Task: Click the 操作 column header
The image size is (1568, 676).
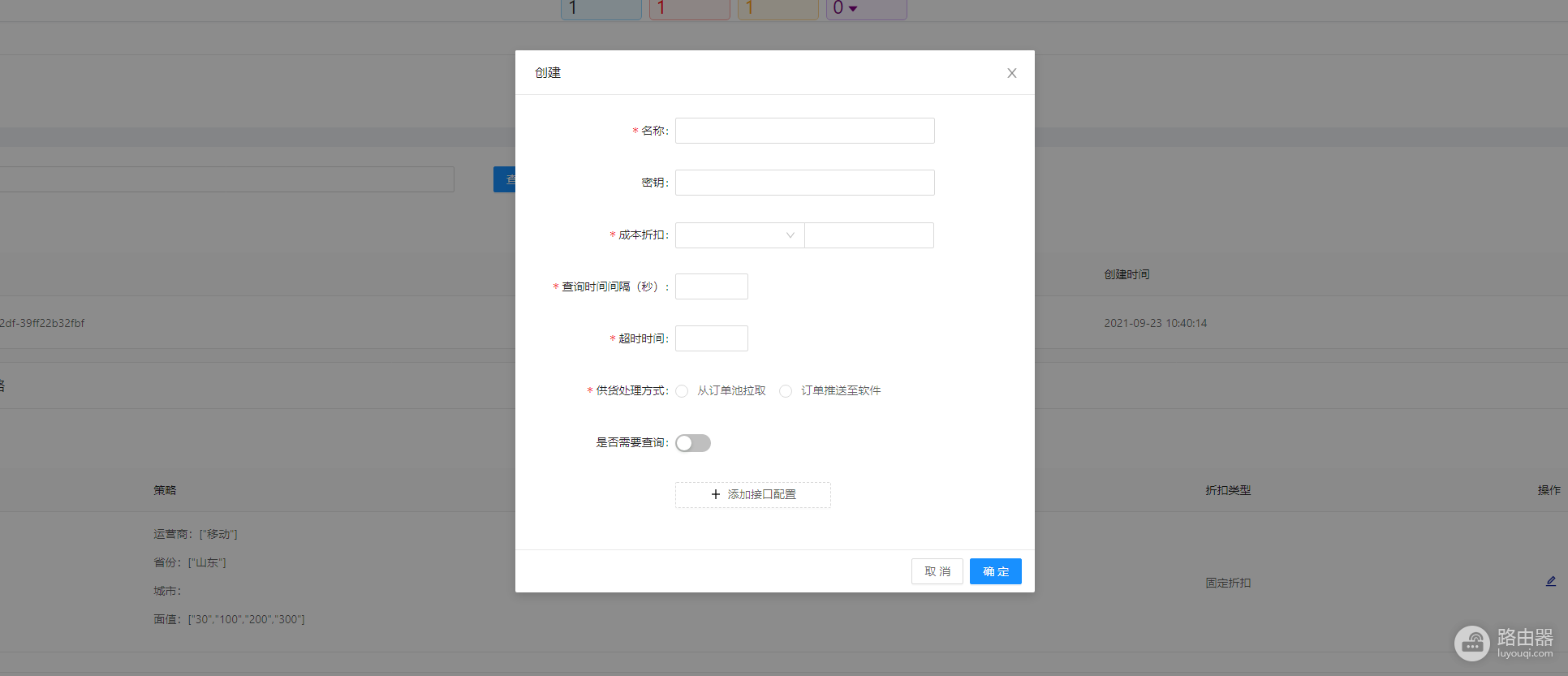Action: 1549,490
